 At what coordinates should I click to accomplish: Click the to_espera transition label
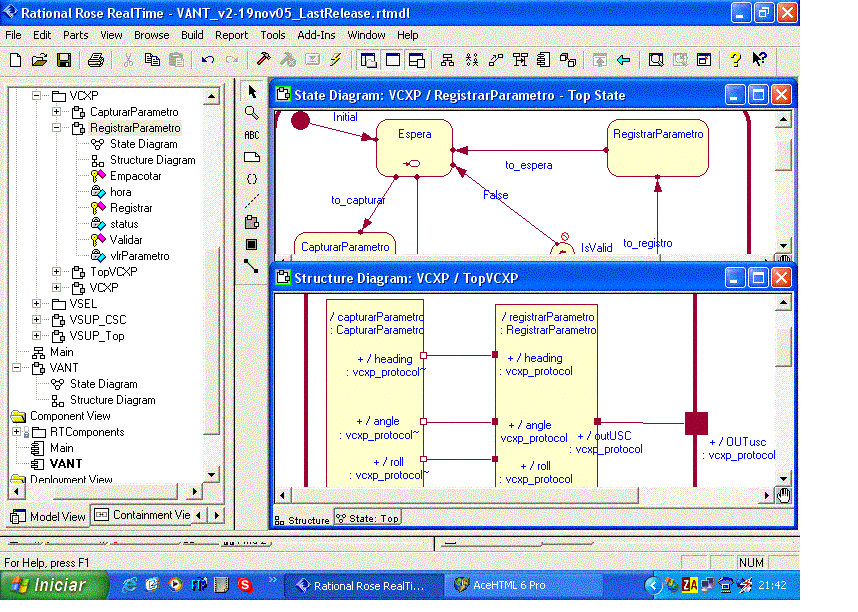(x=528, y=165)
